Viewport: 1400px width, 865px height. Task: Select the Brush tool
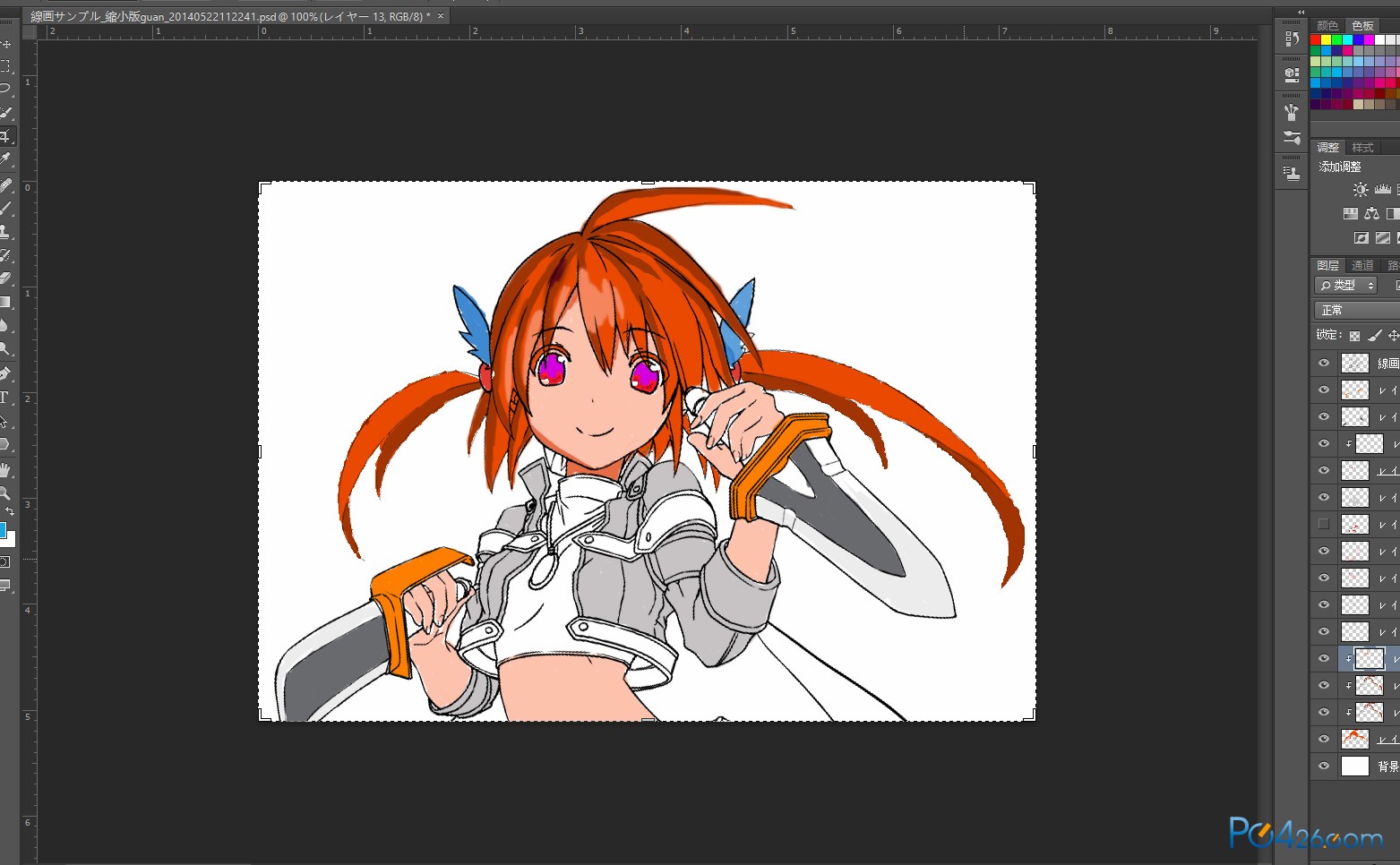tap(4, 209)
